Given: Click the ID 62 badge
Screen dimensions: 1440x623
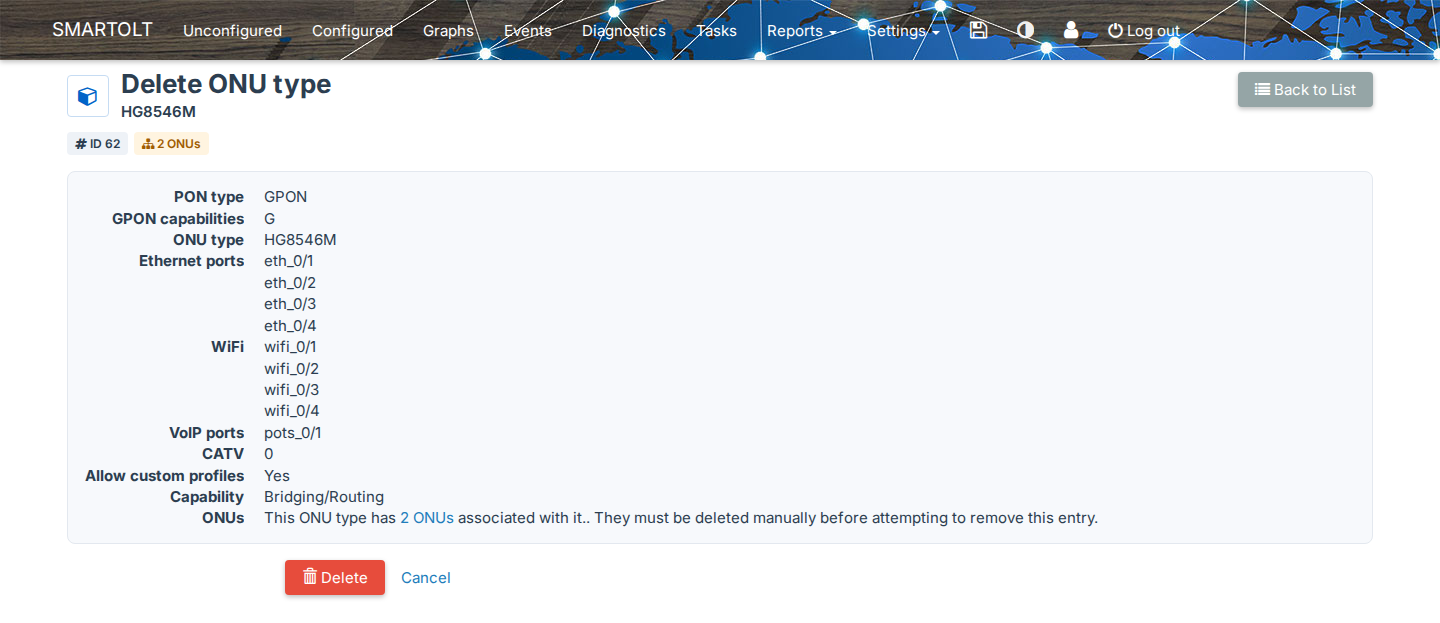Looking at the screenshot, I should coord(98,144).
